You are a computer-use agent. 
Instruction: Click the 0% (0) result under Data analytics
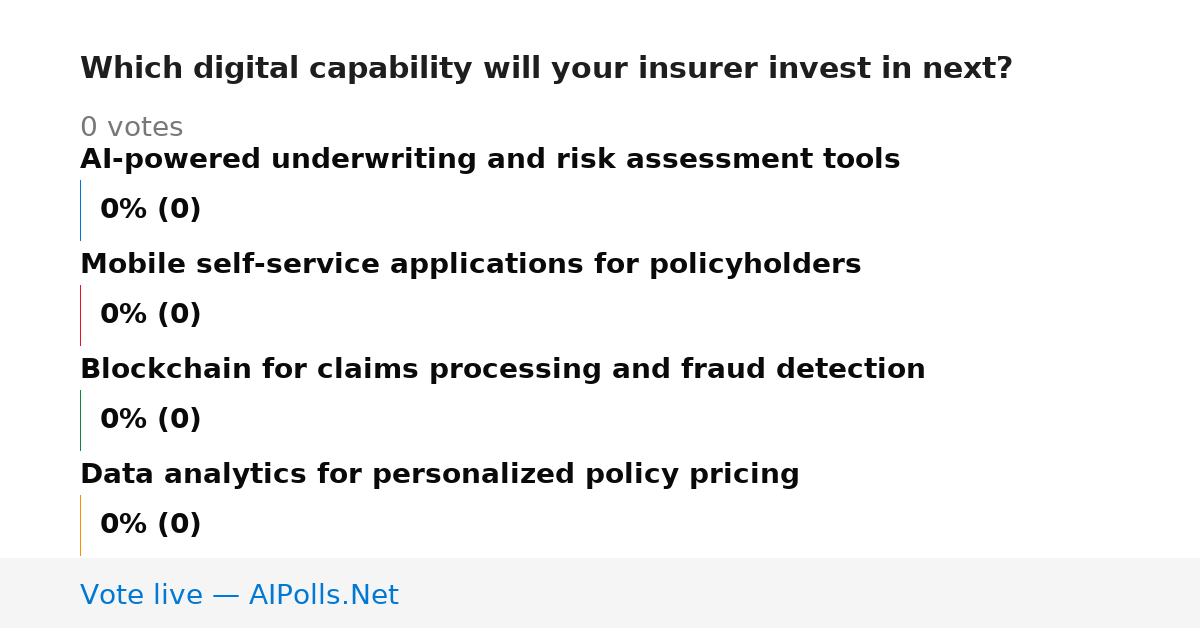click(151, 525)
